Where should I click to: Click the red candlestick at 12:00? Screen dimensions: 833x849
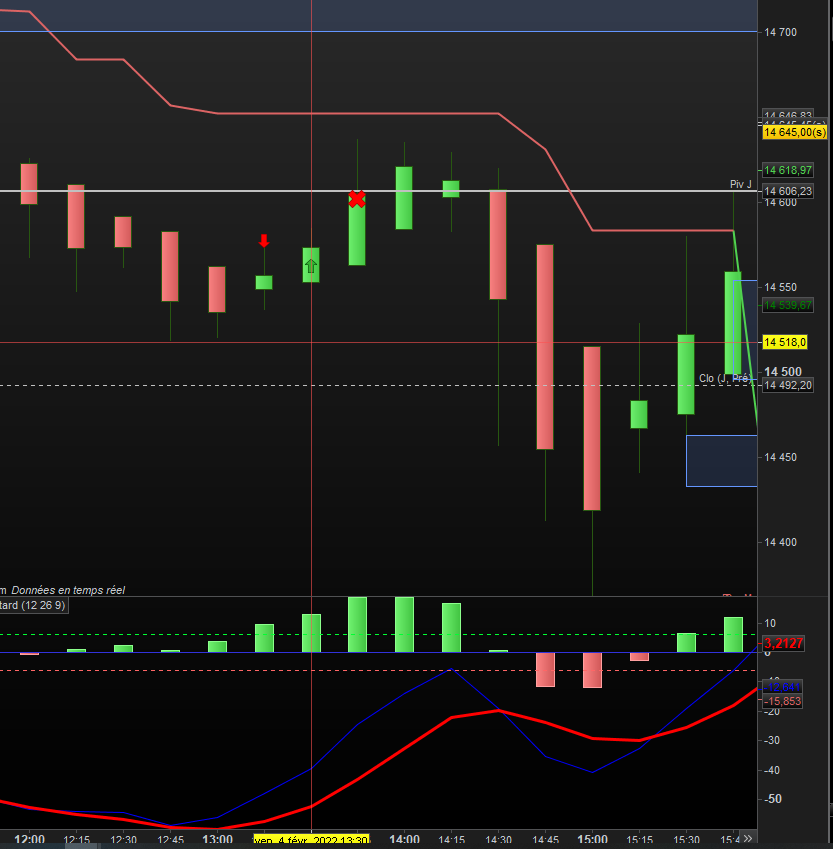[29, 184]
